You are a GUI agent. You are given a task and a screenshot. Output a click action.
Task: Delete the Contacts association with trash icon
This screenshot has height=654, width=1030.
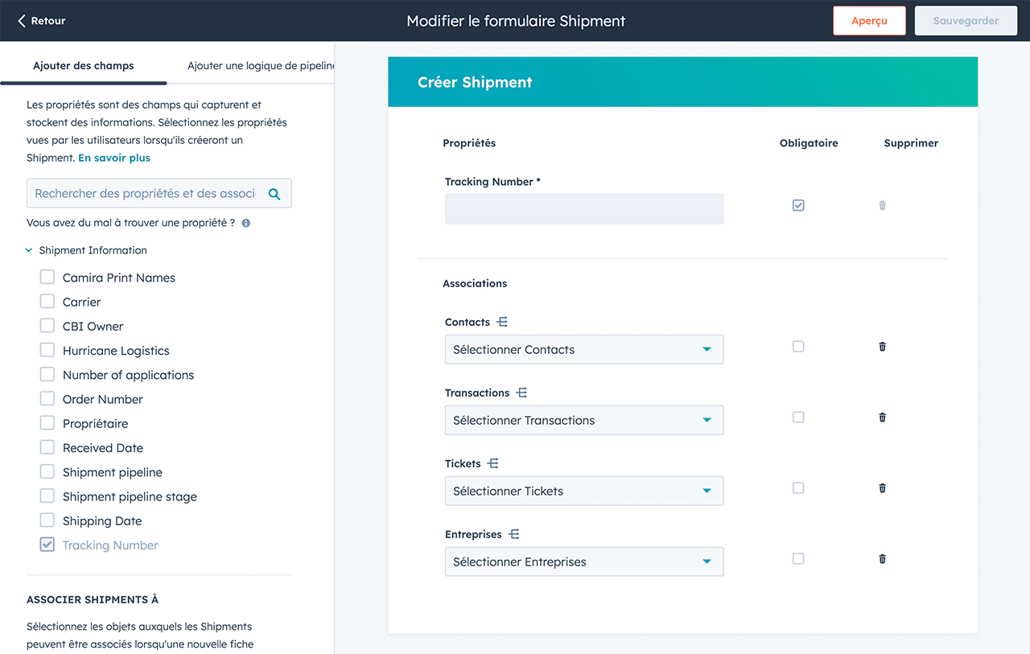click(x=882, y=347)
